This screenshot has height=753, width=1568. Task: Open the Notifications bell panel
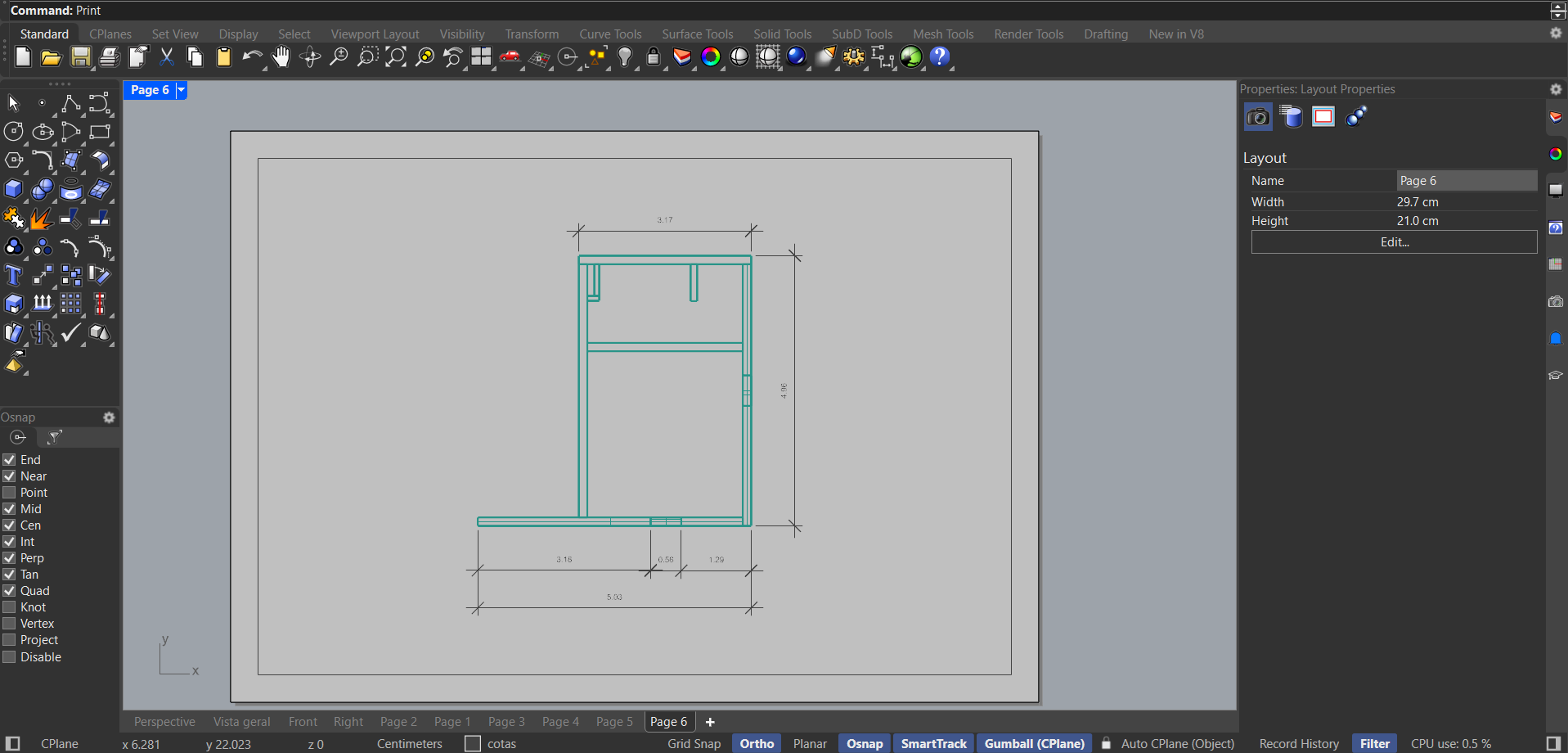pyautogui.click(x=1556, y=338)
